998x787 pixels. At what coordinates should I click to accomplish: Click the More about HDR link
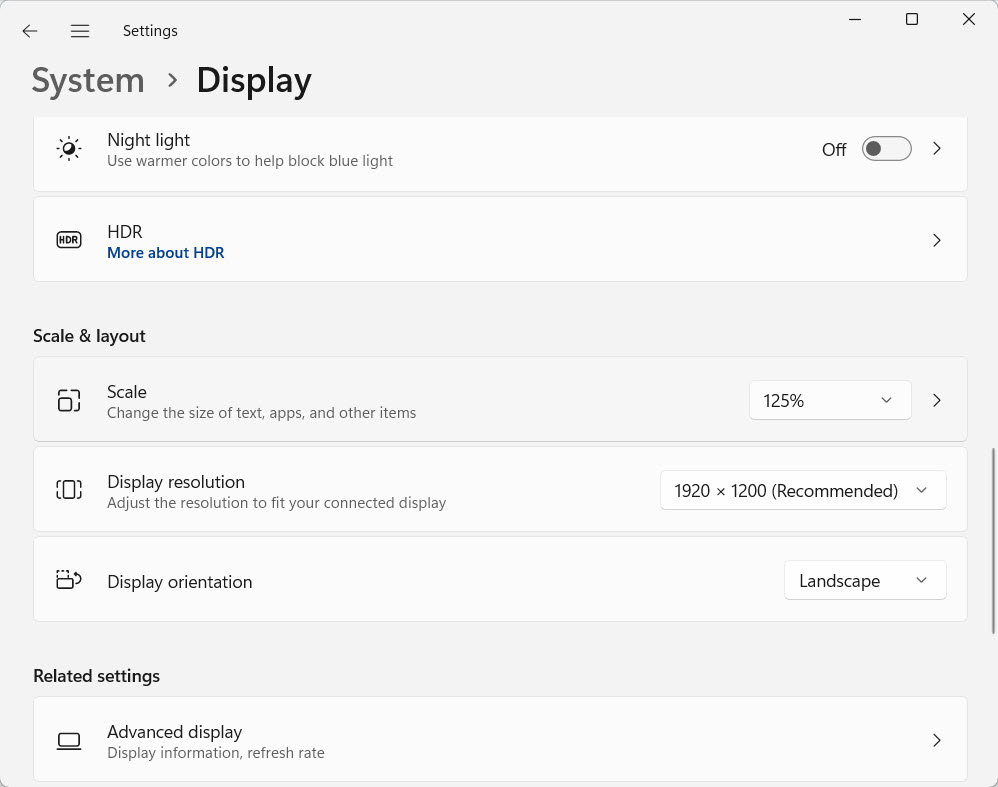pyautogui.click(x=165, y=253)
